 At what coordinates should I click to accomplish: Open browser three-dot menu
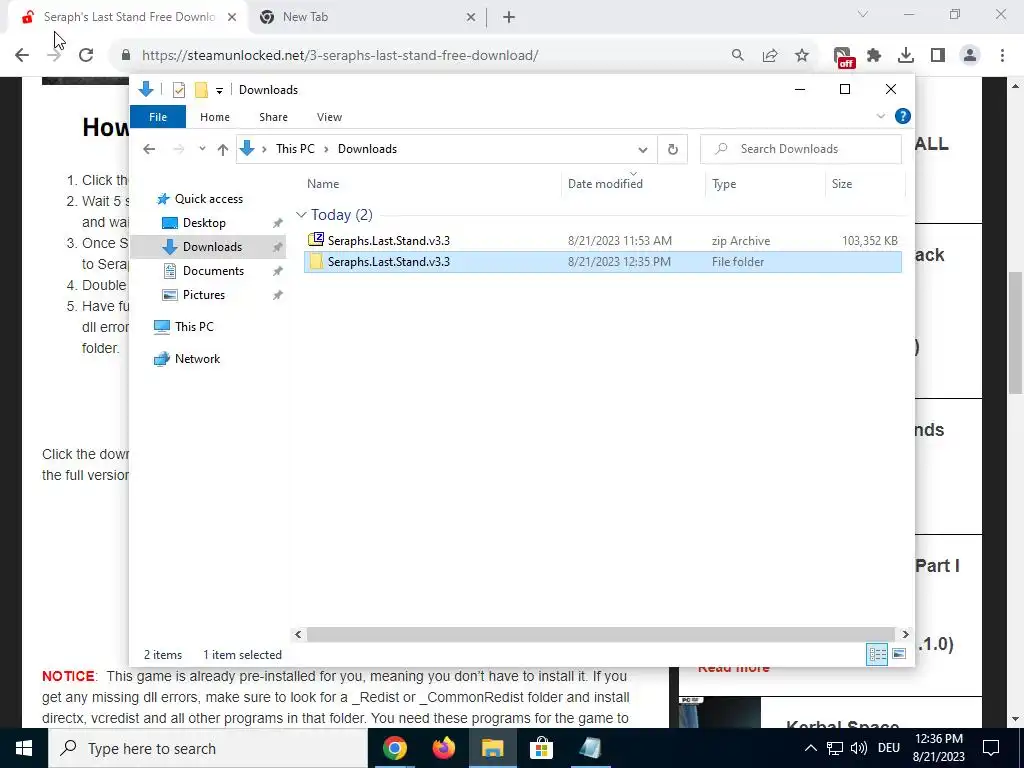(1002, 56)
